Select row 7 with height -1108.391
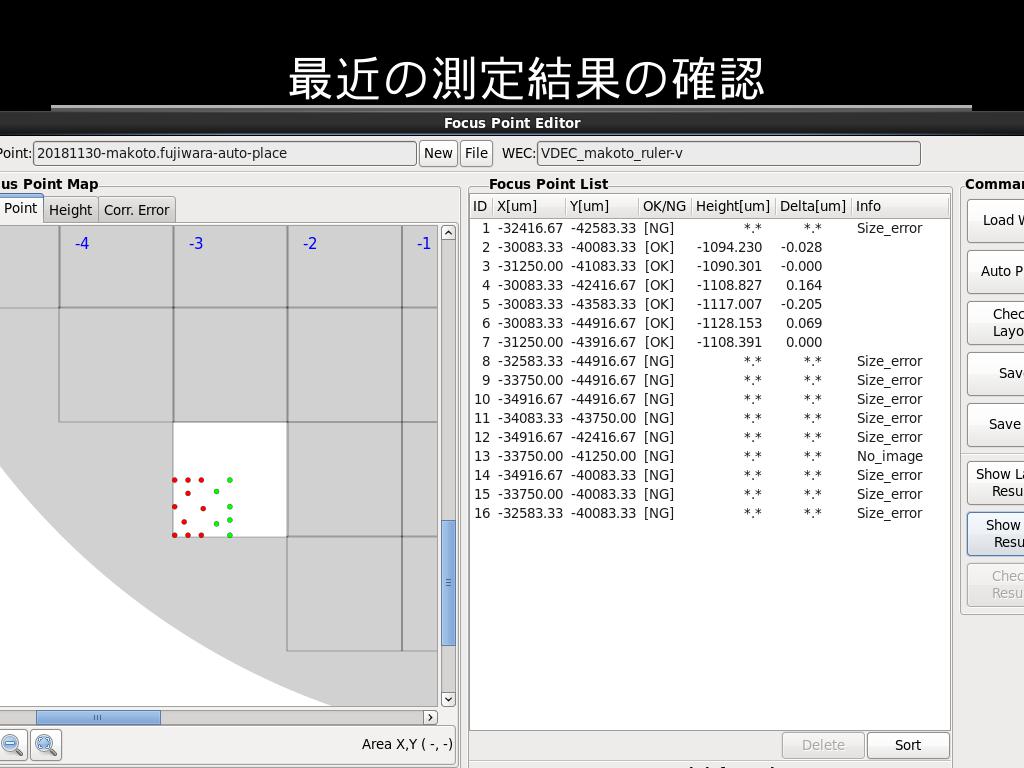1024x768 pixels. click(x=709, y=342)
